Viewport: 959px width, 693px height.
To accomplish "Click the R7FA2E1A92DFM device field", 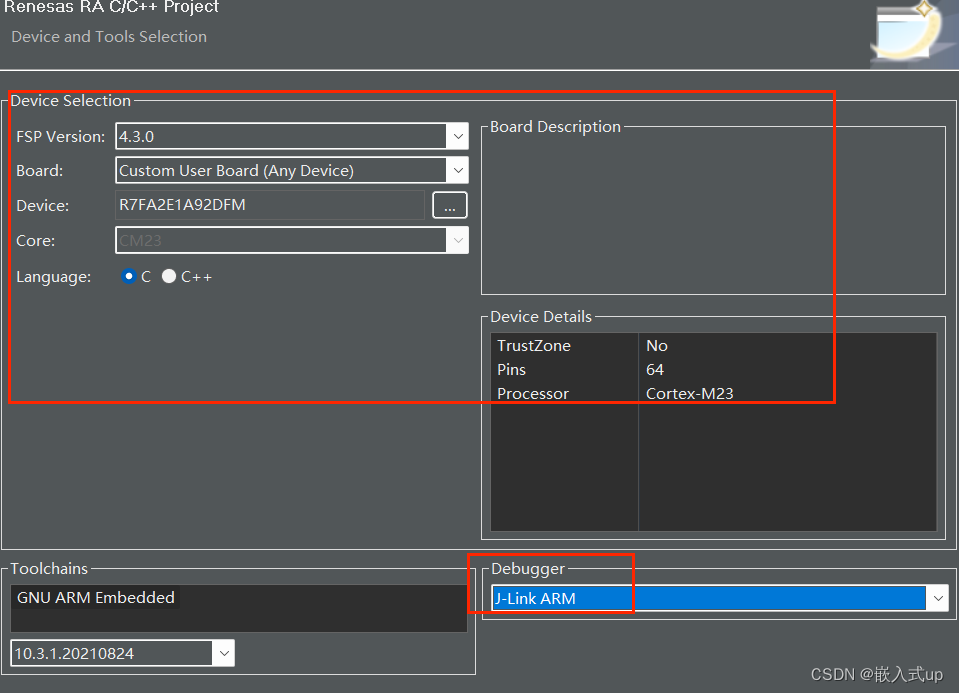I will [270, 205].
